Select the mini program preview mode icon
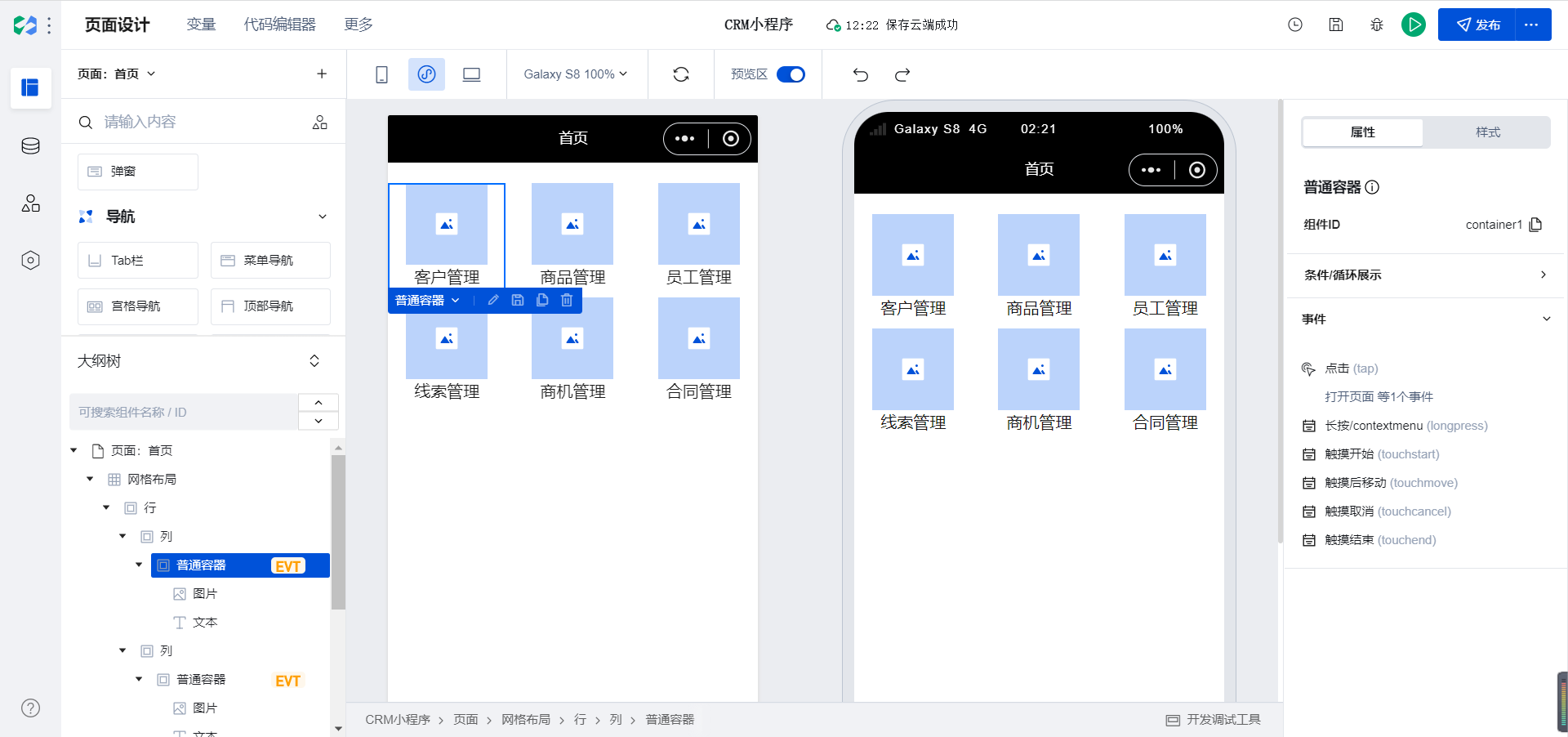Screen dimensions: 1568x737 pos(426,74)
